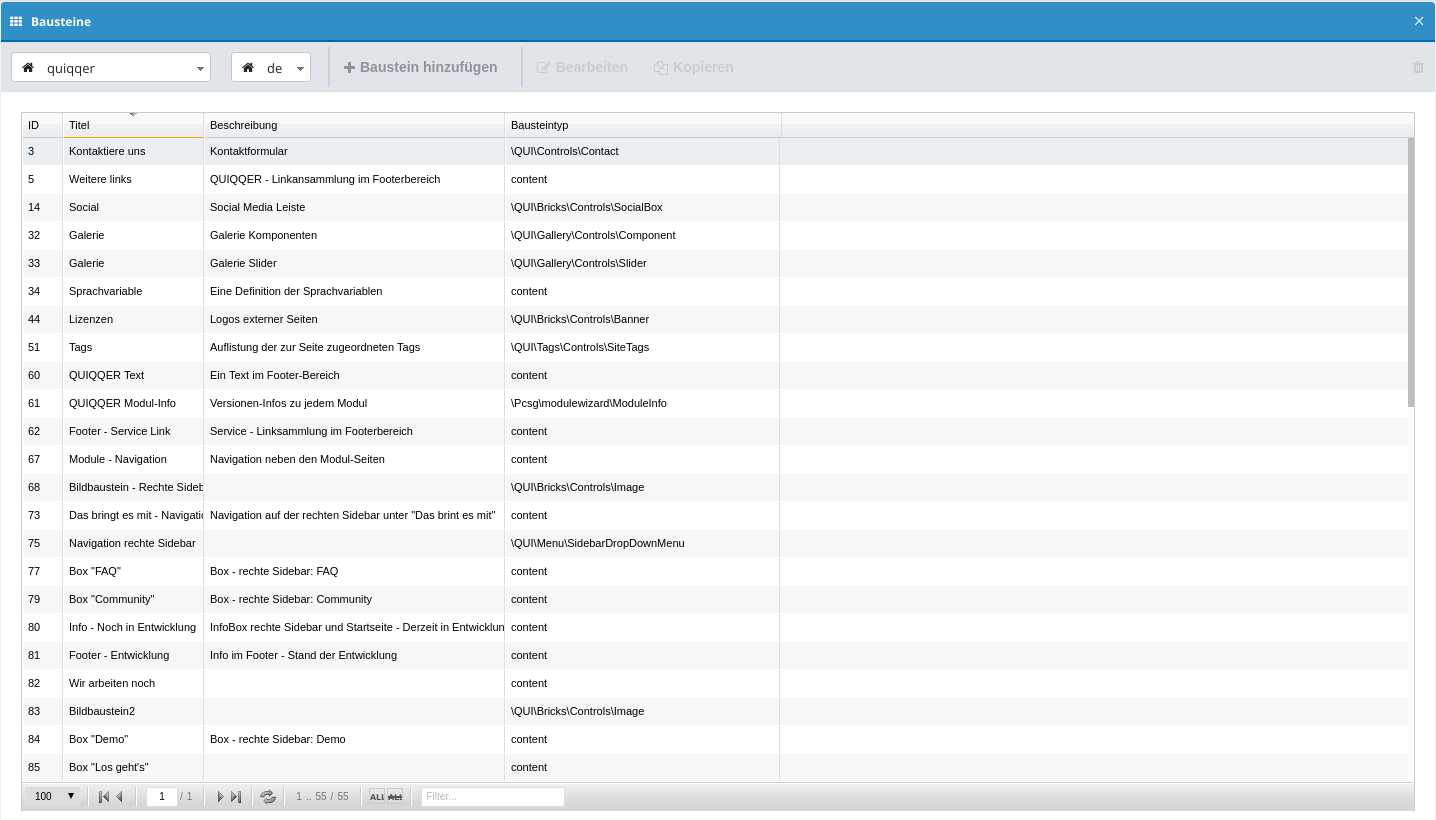
Task: Click the trash delete icon
Action: pyautogui.click(x=1417, y=67)
